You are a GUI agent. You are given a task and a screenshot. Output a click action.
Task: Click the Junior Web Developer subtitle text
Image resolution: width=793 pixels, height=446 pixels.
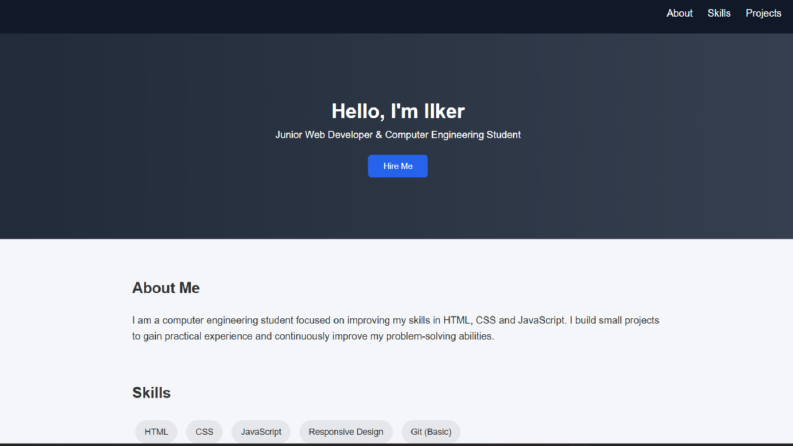[398, 135]
